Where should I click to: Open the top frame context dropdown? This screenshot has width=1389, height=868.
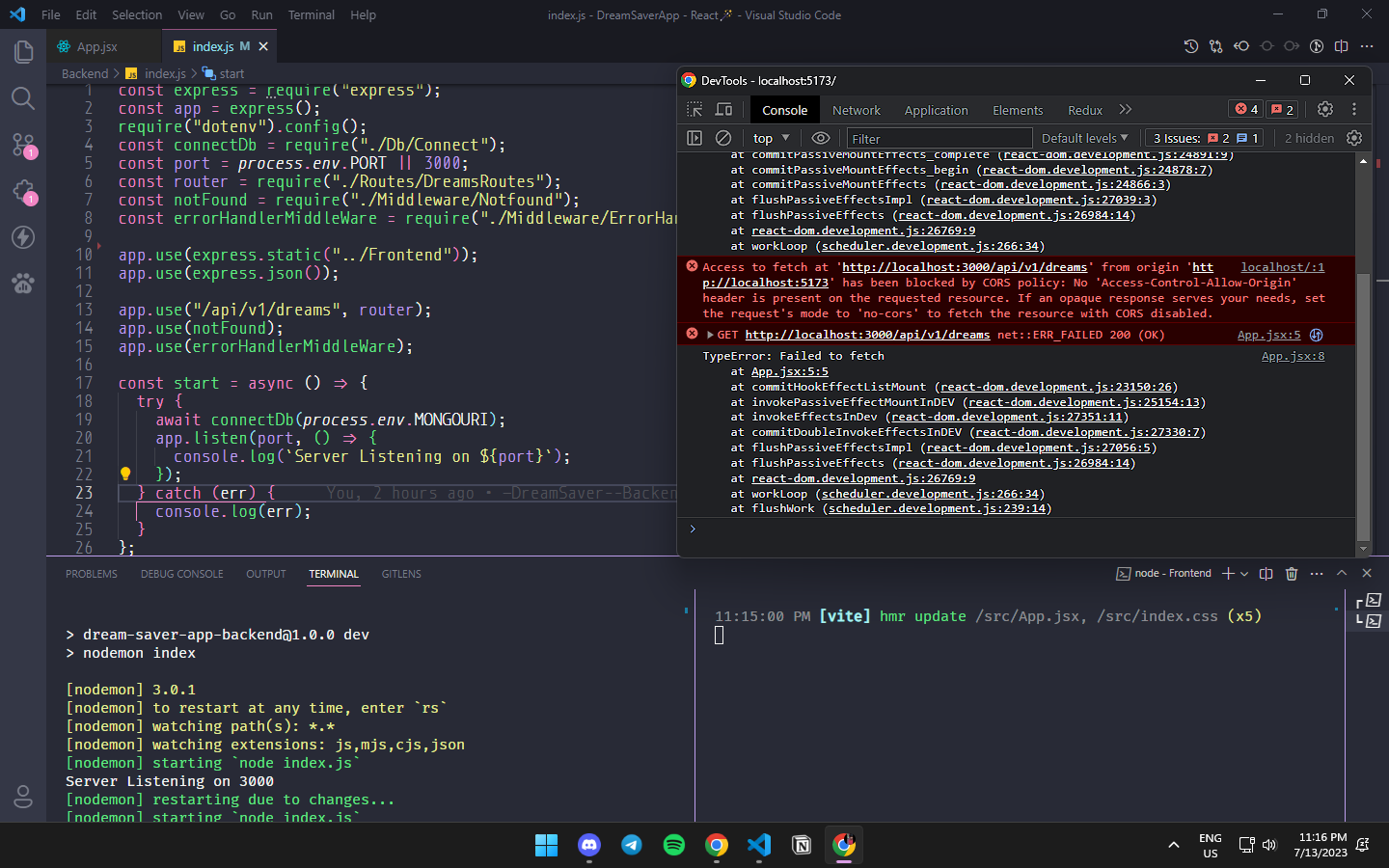tap(769, 137)
